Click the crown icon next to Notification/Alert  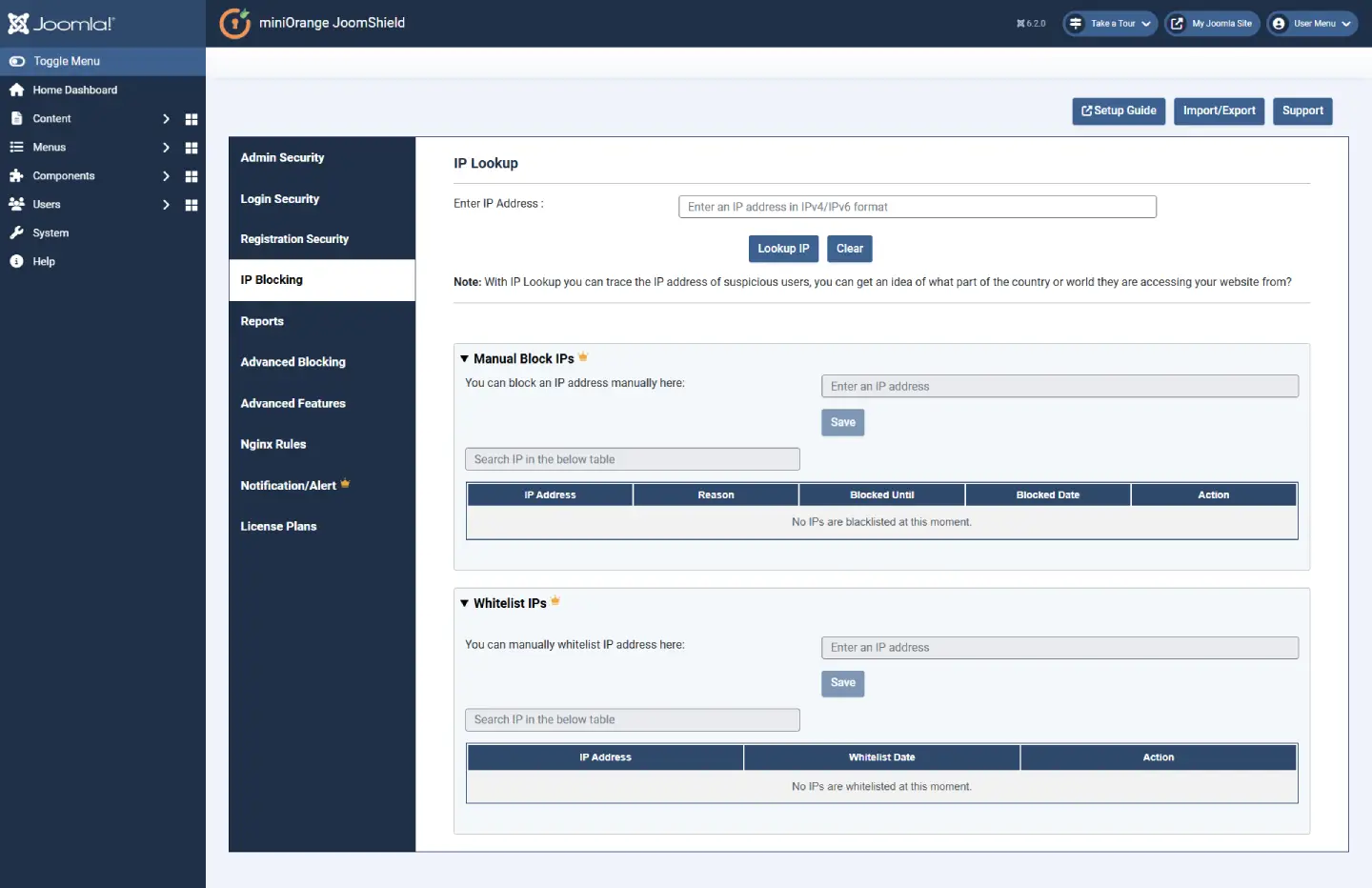coord(345,483)
